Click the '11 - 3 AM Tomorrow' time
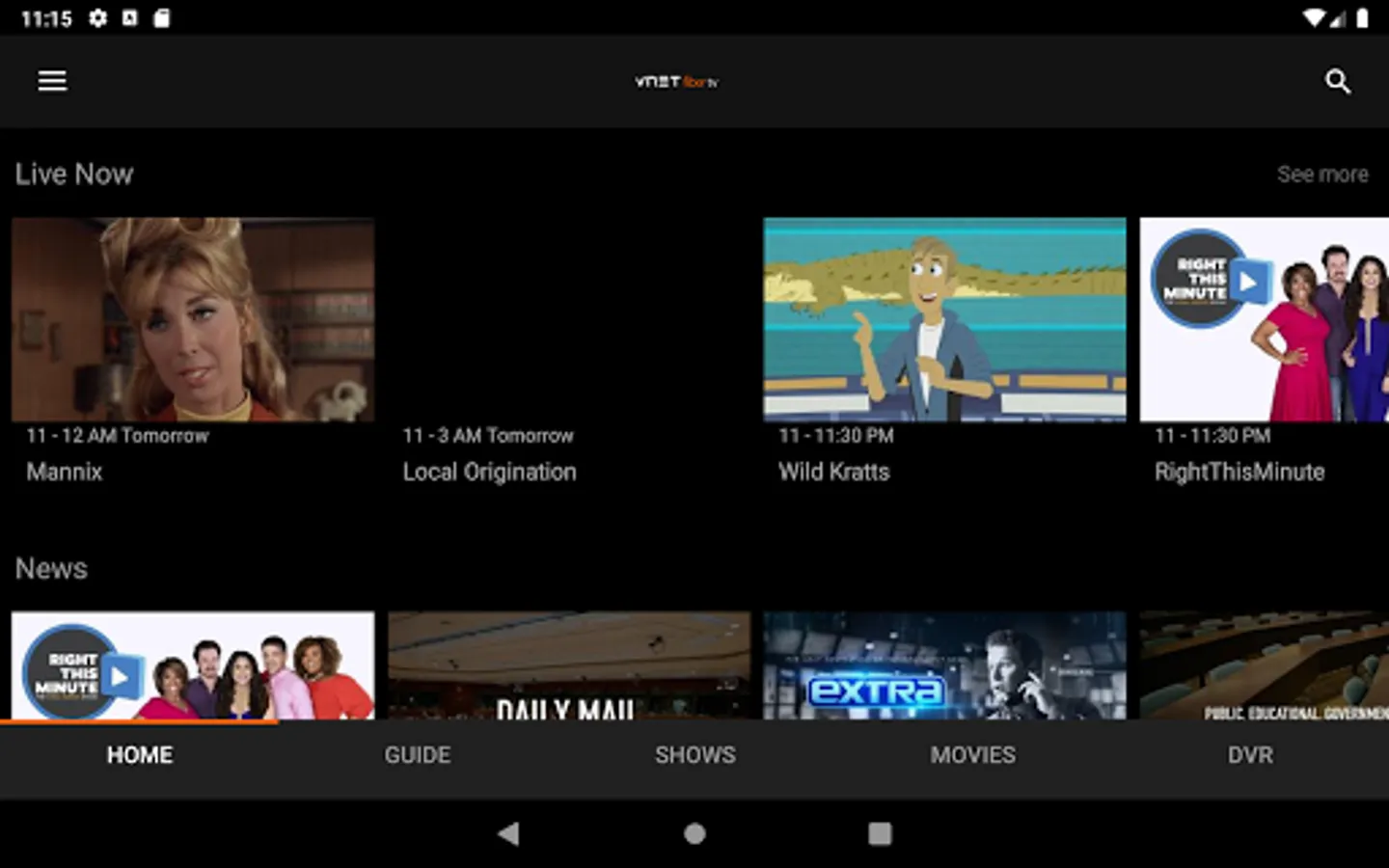The height and width of the screenshot is (868, 1389). click(488, 436)
